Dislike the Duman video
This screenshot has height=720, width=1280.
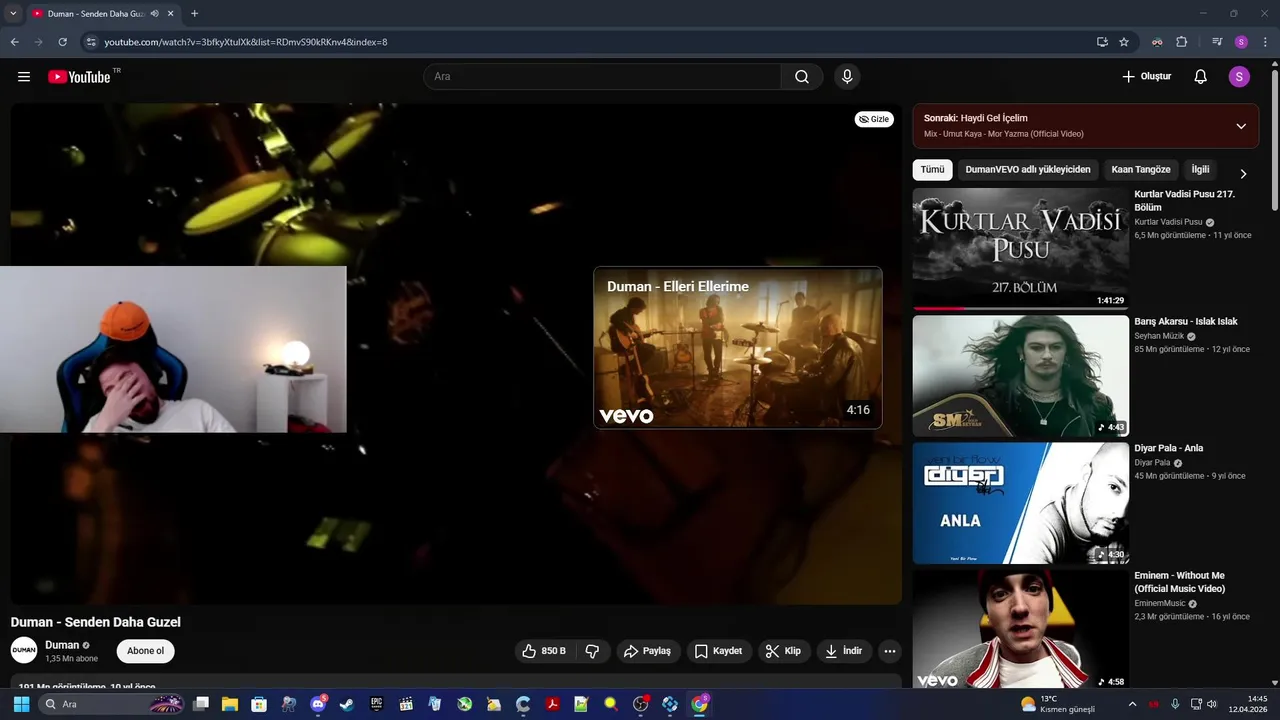tap(592, 651)
